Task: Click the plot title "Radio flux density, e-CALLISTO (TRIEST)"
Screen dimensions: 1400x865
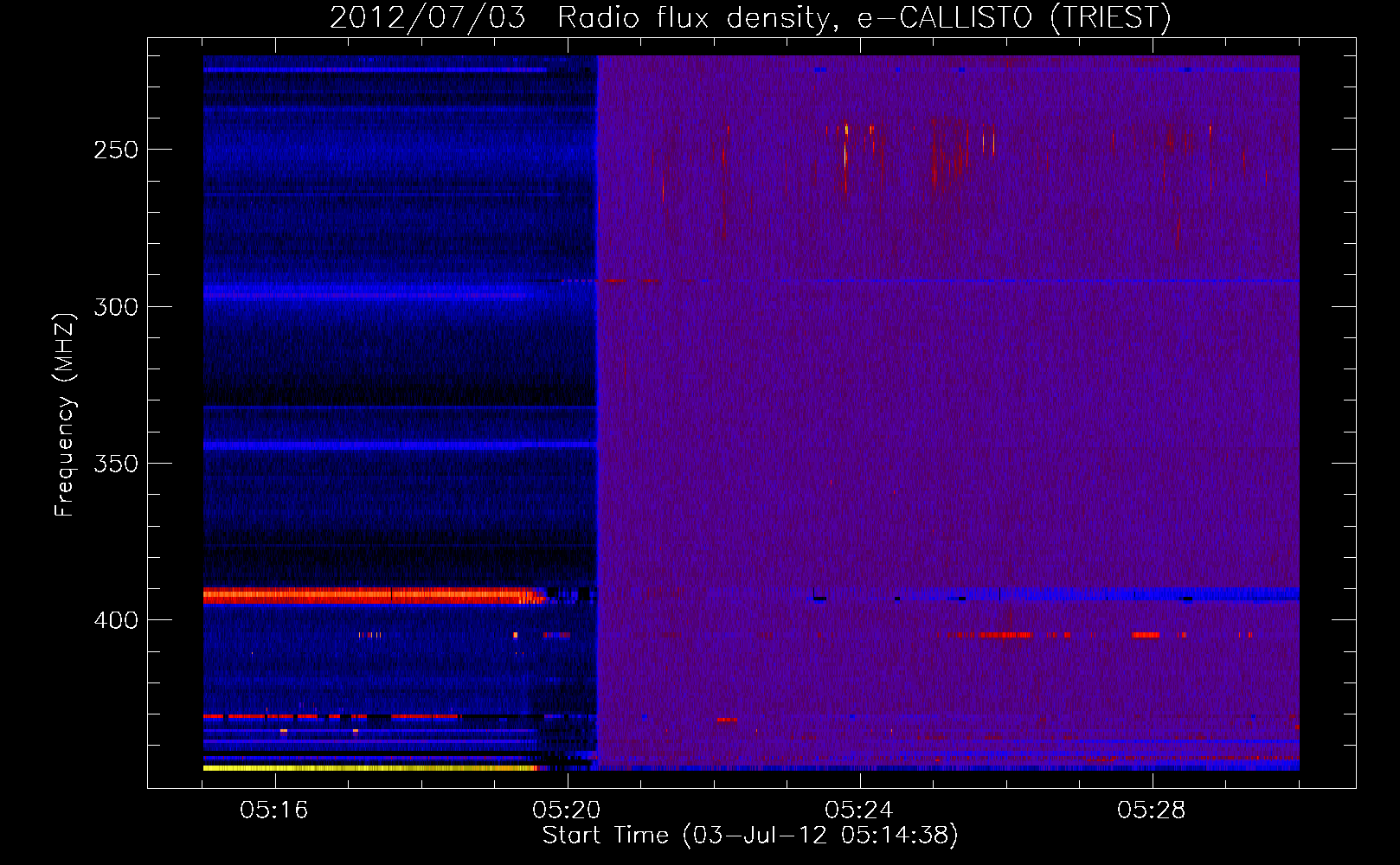Action: [x=864, y=17]
